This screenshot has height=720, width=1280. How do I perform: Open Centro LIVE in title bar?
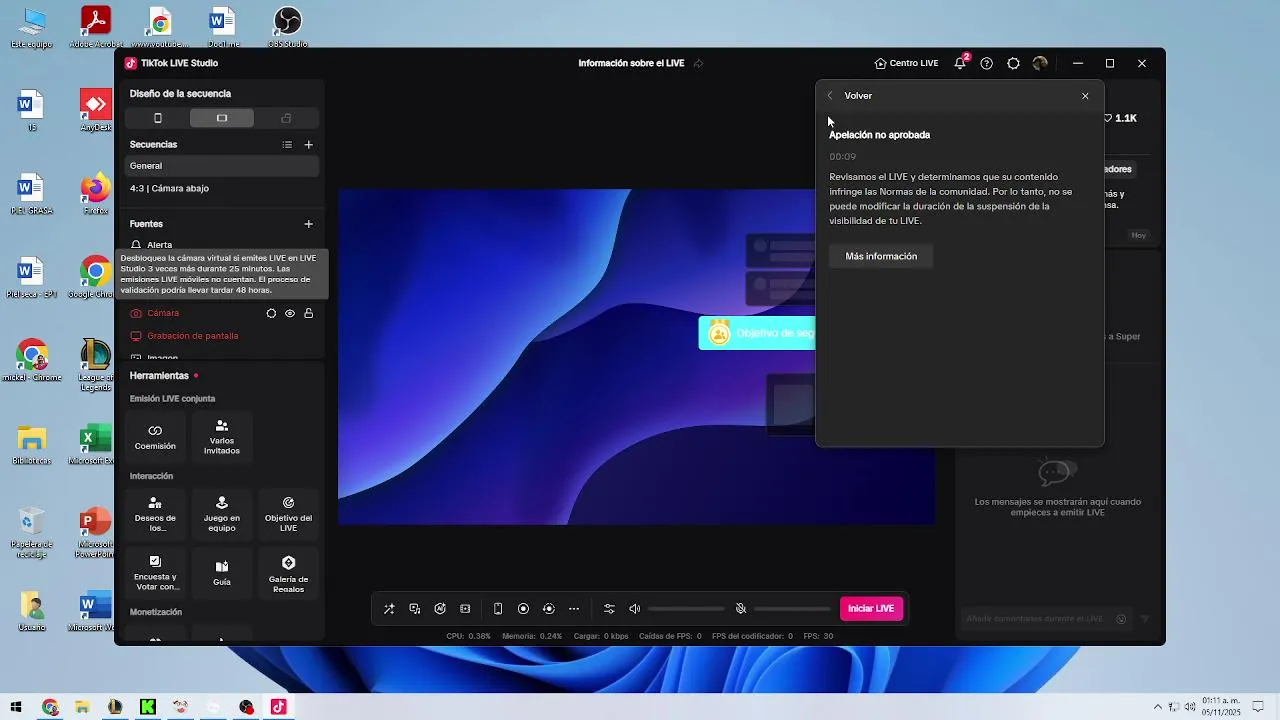(x=906, y=63)
